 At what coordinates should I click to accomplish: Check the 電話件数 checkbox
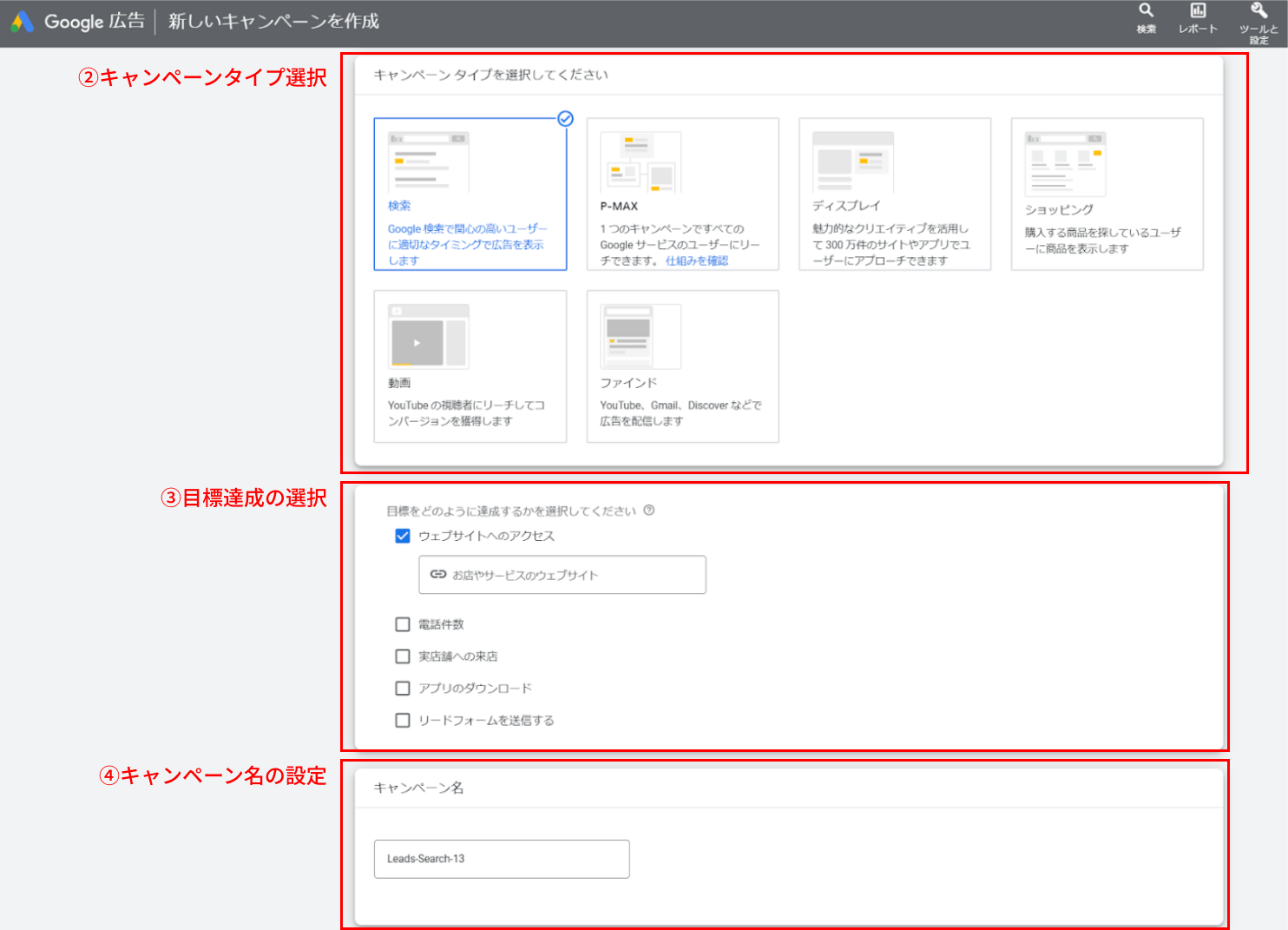click(403, 624)
